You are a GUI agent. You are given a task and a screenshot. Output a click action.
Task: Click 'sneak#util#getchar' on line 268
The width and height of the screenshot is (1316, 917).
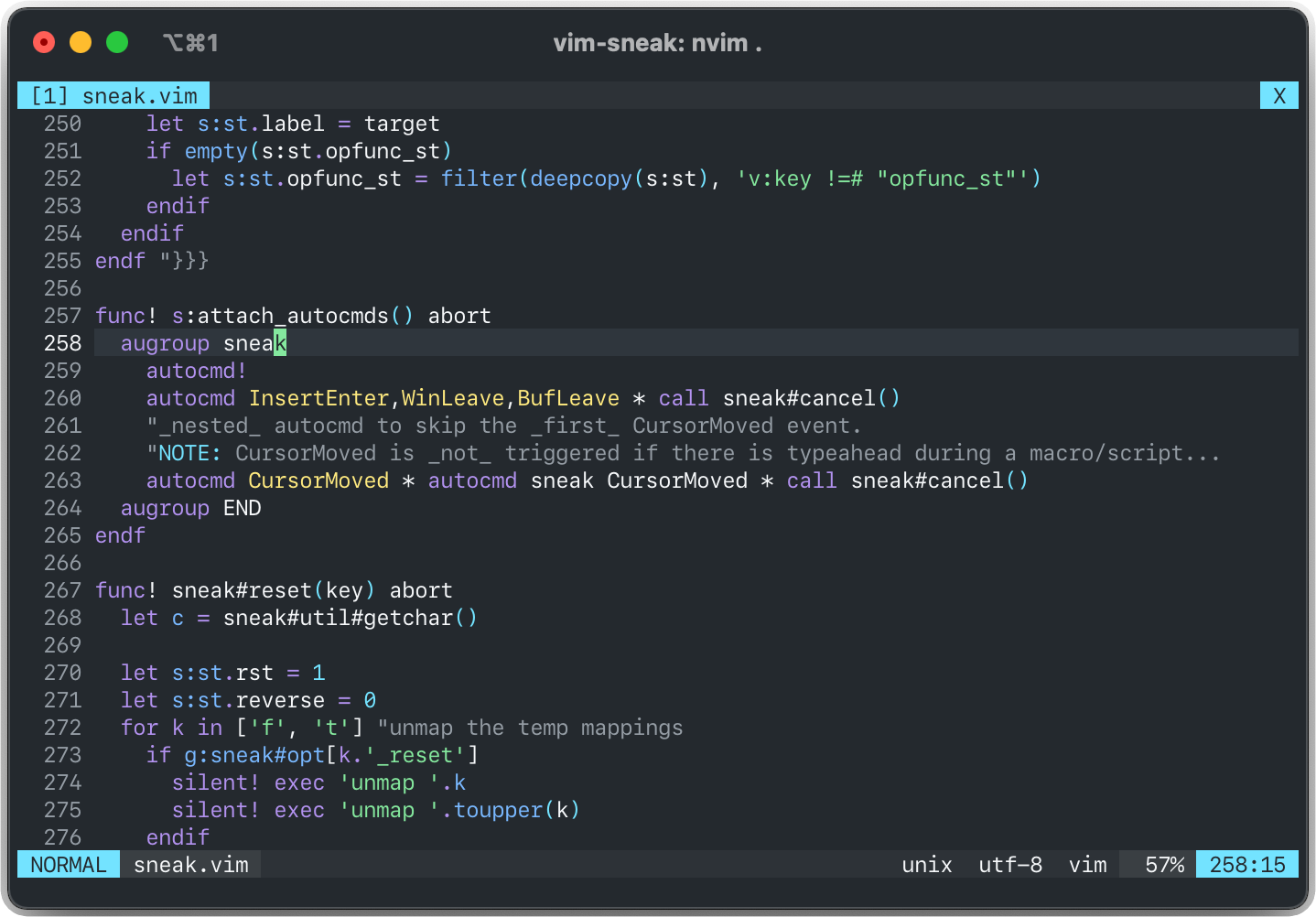click(338, 618)
